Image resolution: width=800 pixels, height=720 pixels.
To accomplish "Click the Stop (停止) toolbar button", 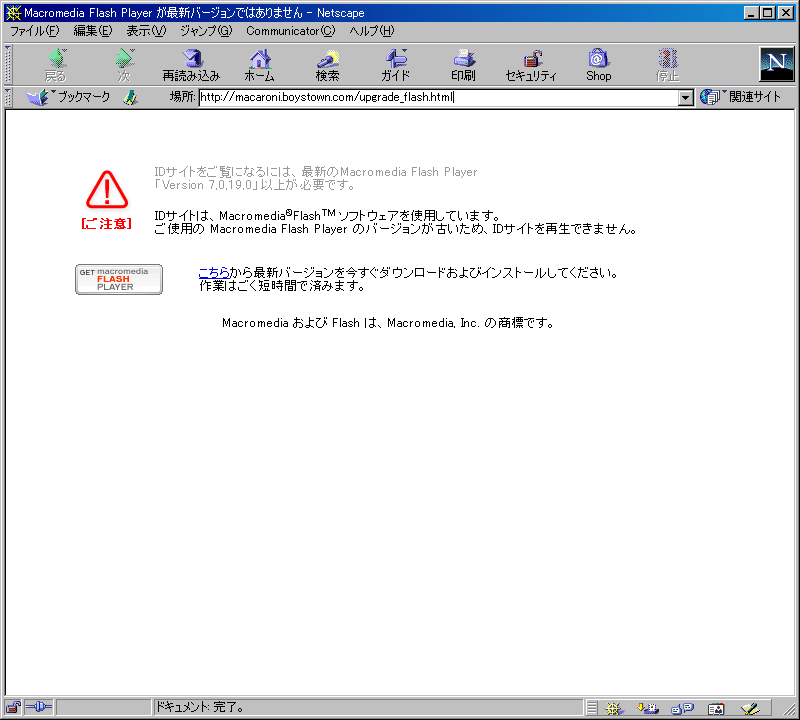I will pos(667,65).
